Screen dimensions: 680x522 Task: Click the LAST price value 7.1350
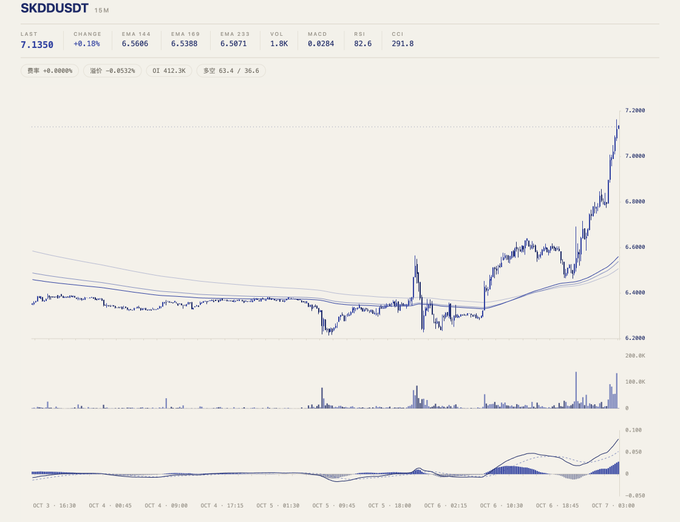pyautogui.click(x=37, y=45)
